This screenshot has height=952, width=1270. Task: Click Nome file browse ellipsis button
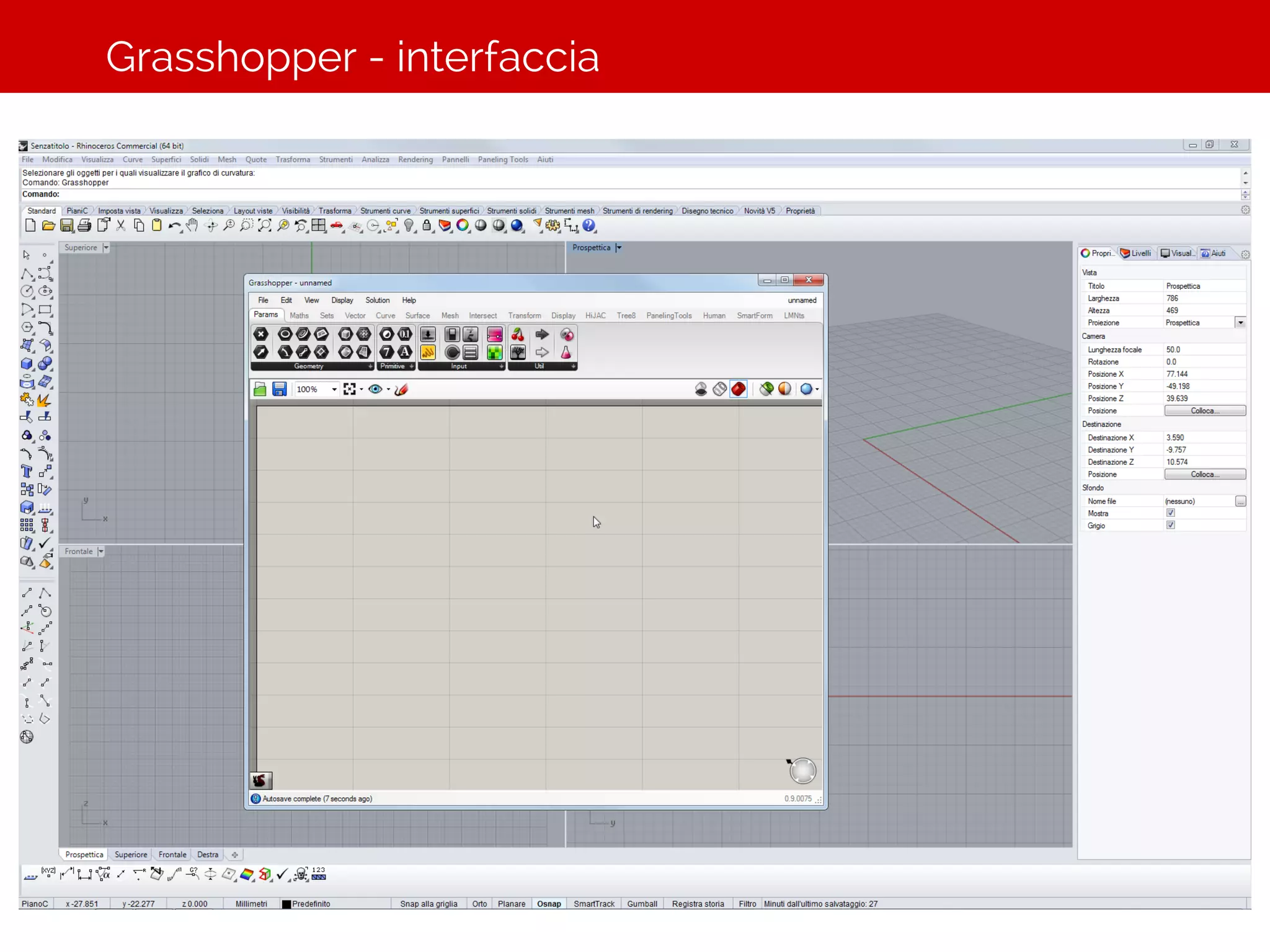[1240, 501]
